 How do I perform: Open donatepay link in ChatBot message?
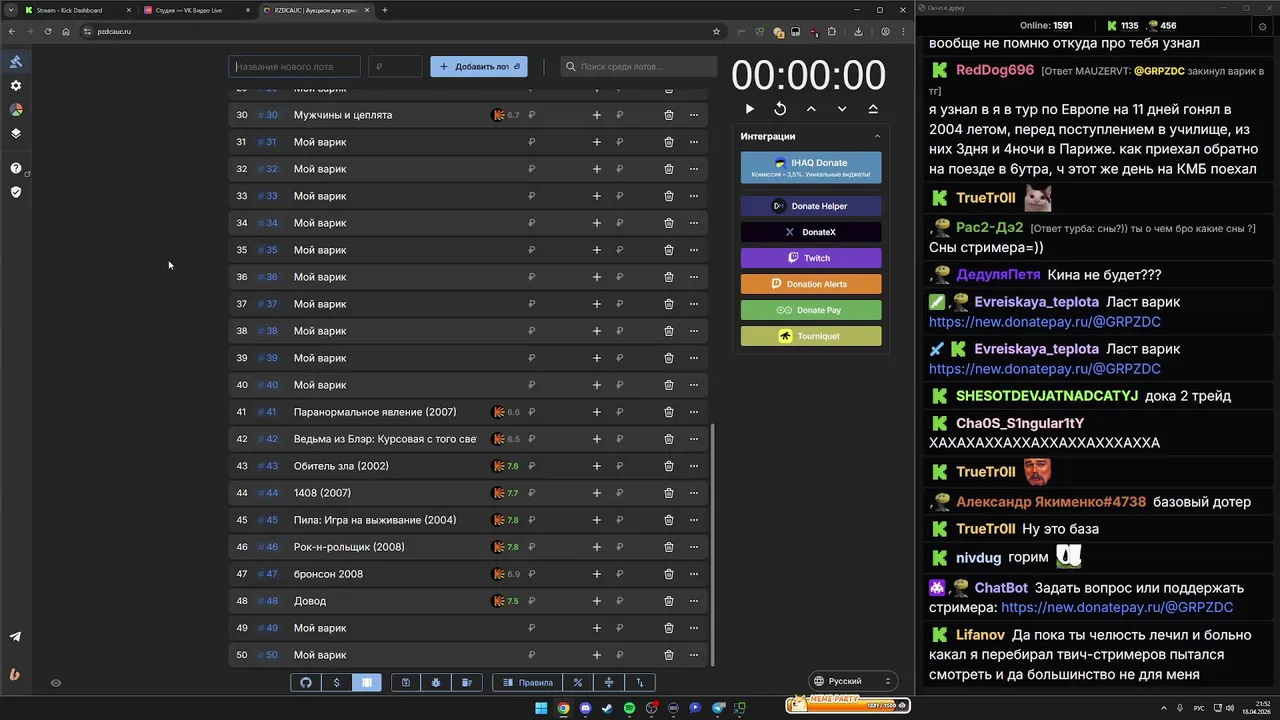point(1117,607)
